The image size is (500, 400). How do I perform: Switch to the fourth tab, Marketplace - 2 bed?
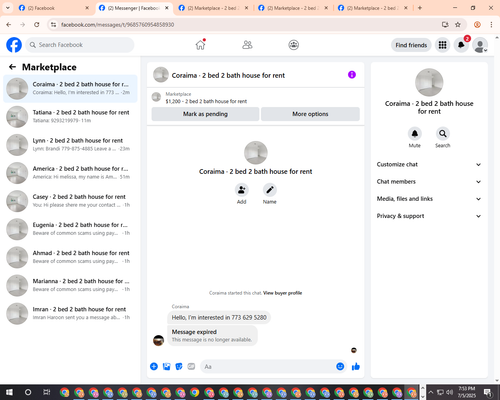pyautogui.click(x=293, y=8)
